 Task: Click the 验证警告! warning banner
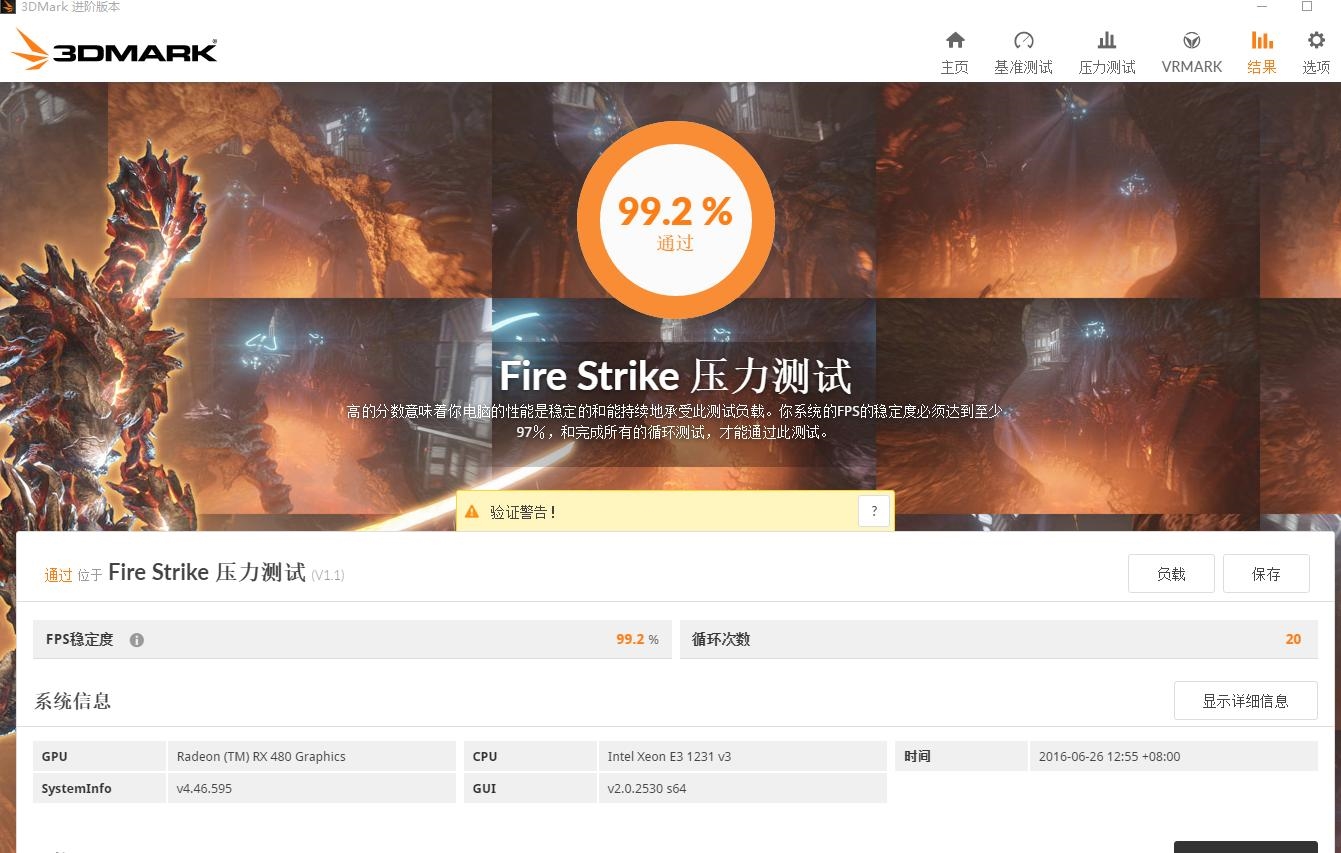pos(675,511)
